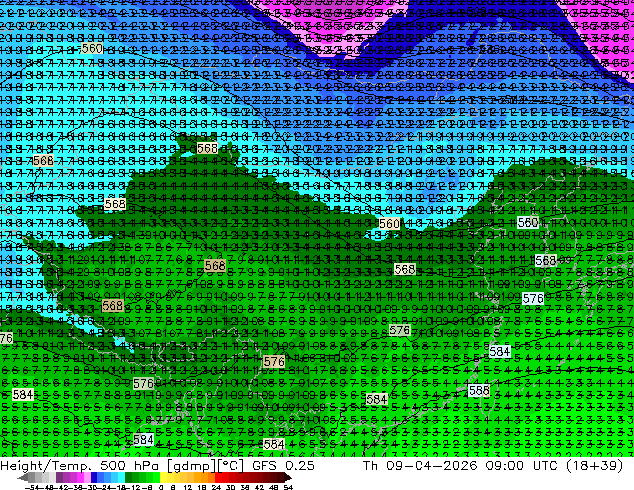Click the '-30' scale value
Image resolution: width=634 pixels, height=490 pixels.
click(x=91, y=488)
